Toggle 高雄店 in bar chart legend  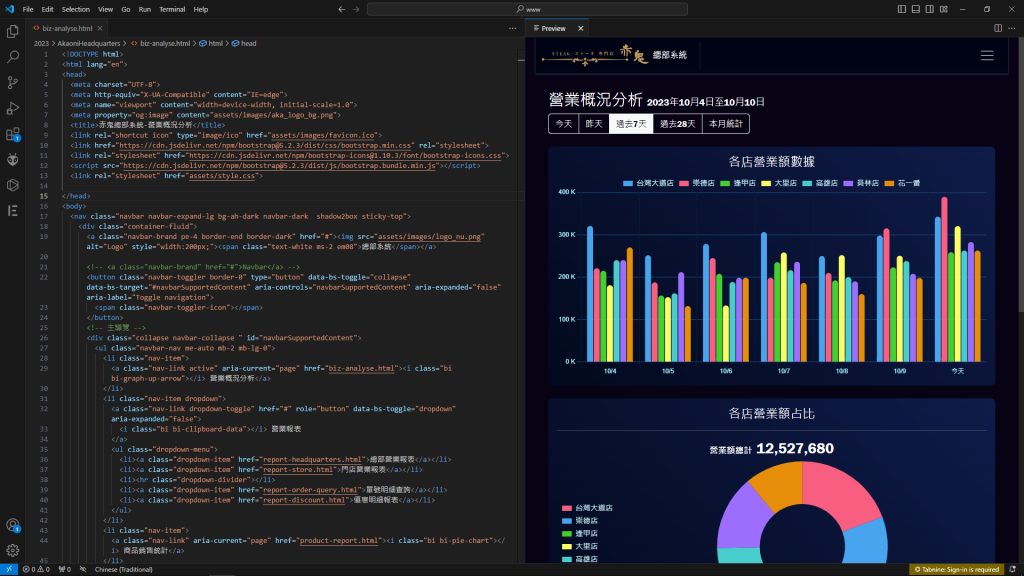[x=820, y=184]
